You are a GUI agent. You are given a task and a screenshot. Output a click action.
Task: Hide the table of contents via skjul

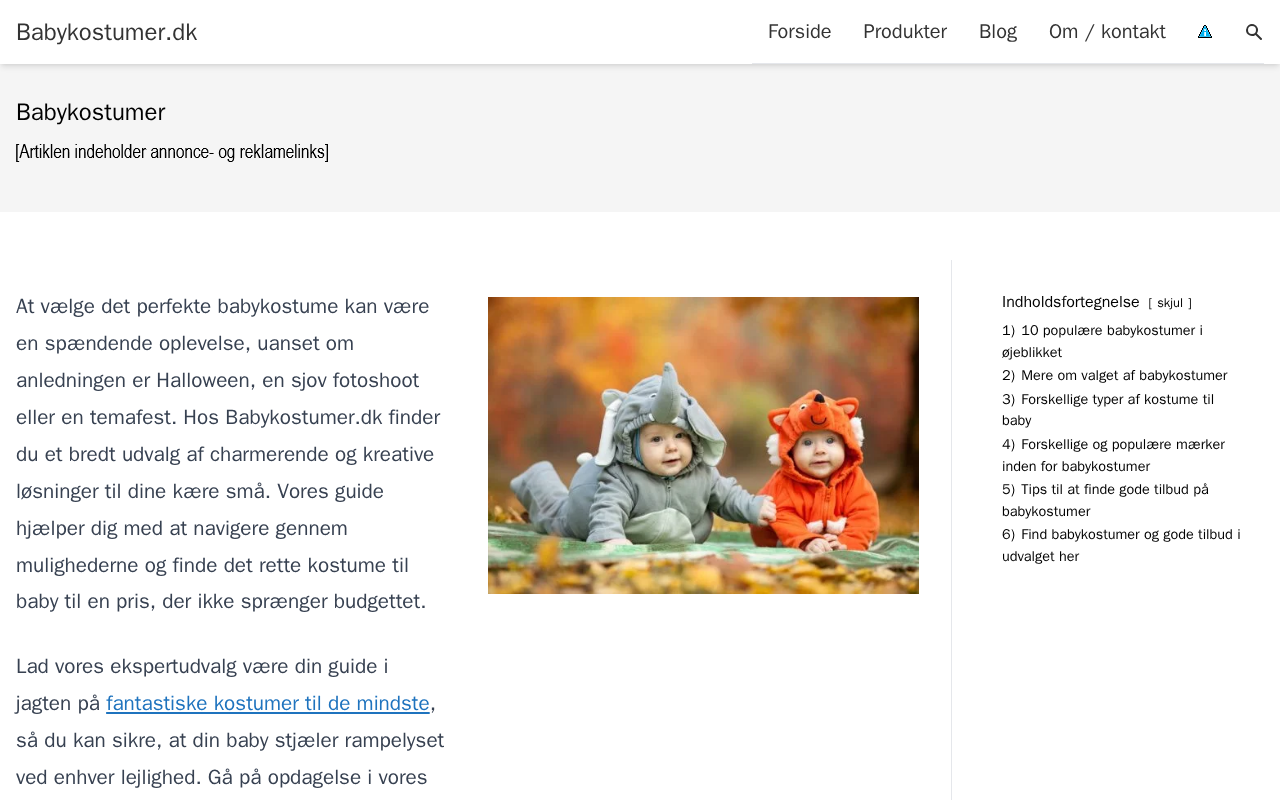pos(1169,303)
